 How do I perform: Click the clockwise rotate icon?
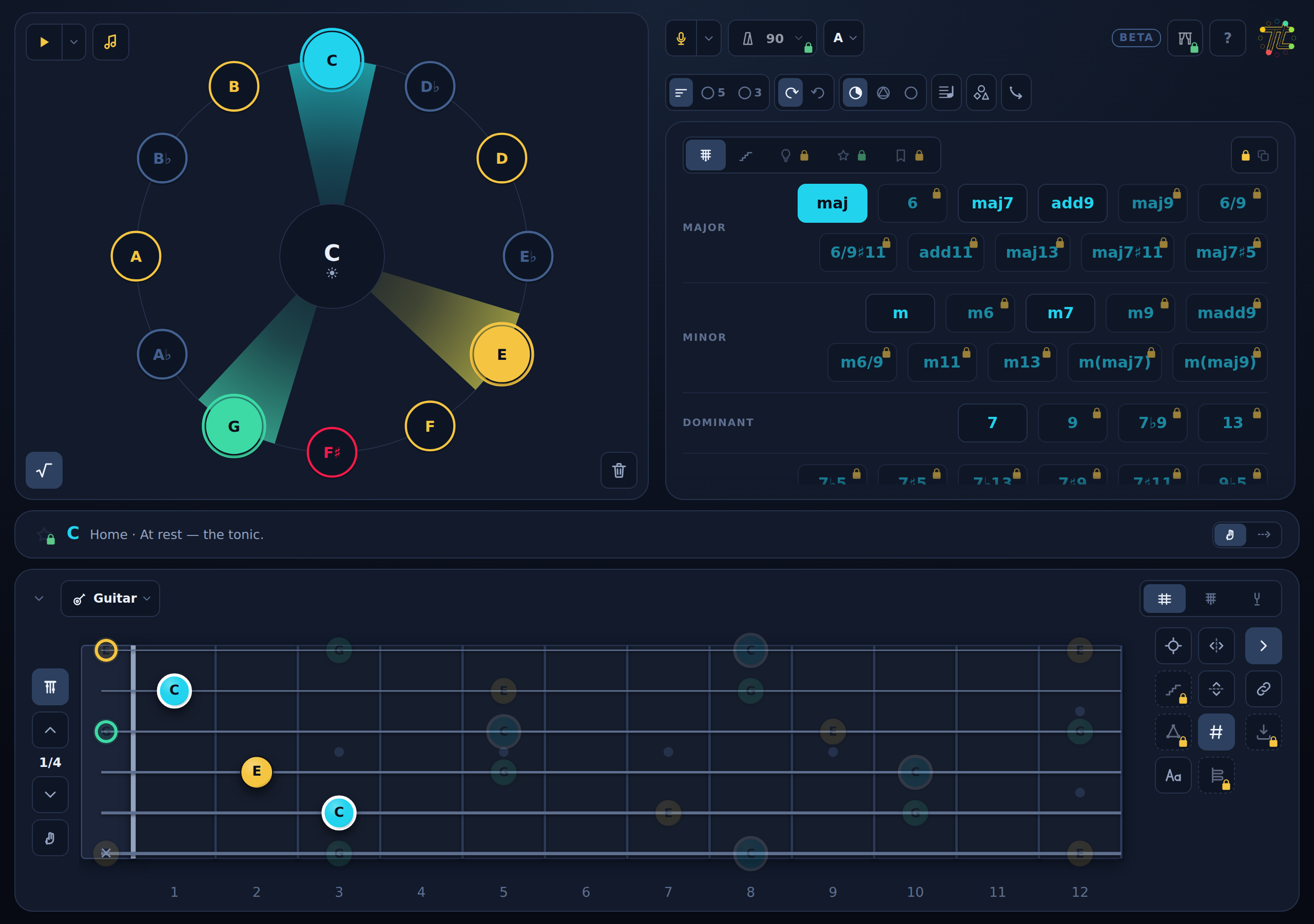(791, 93)
